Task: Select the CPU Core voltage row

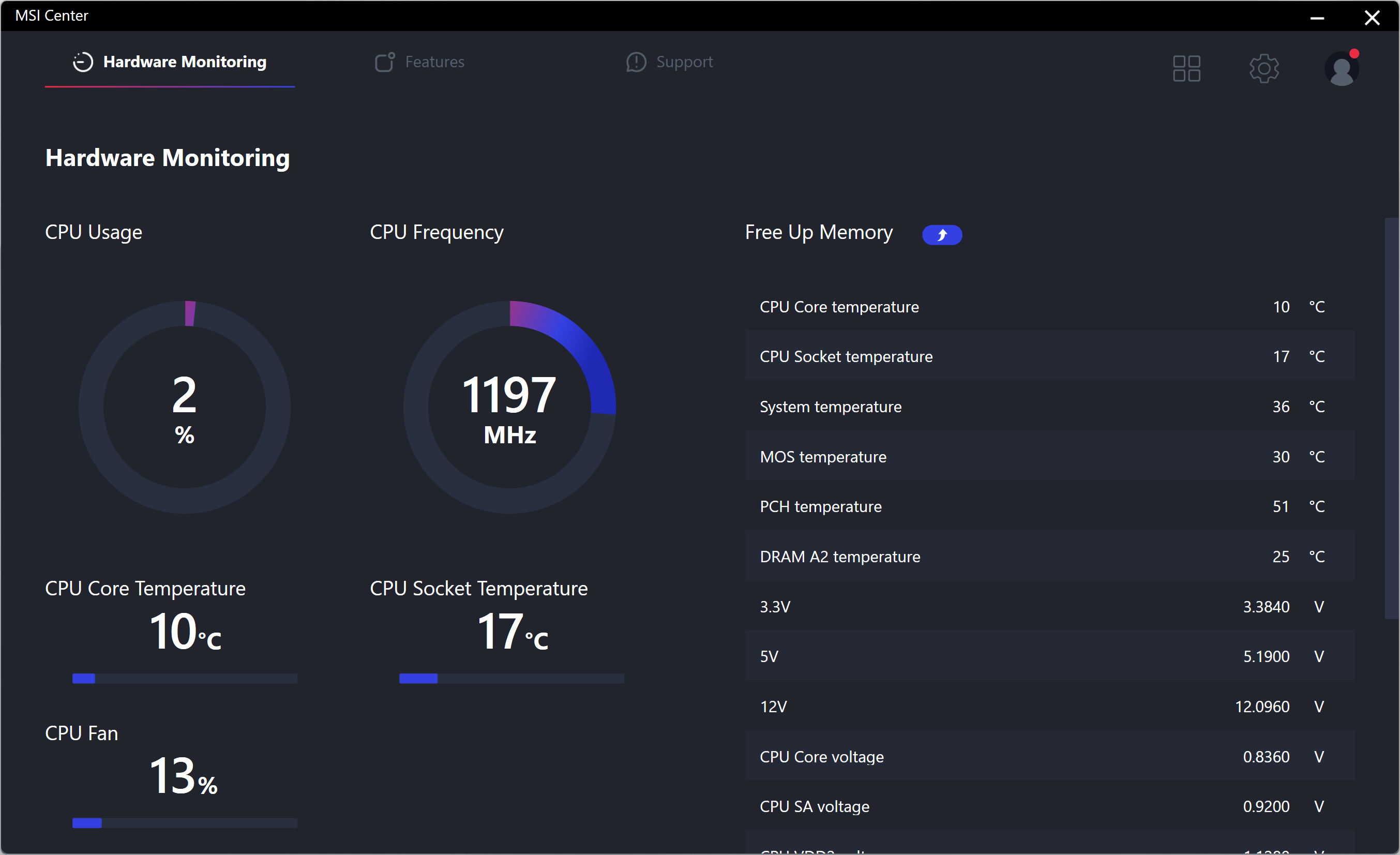Action: 1049,756
